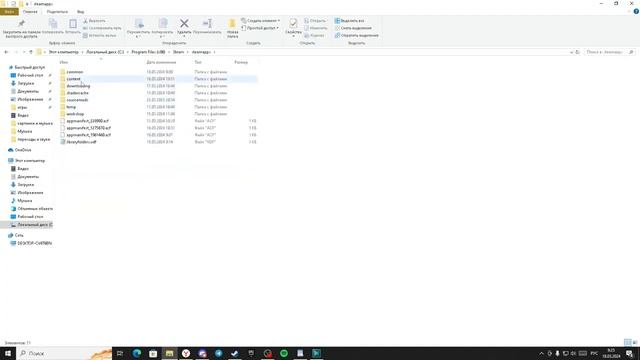Sort by the Дата изменения column header
This screenshot has height=360, width=640.
161,62
